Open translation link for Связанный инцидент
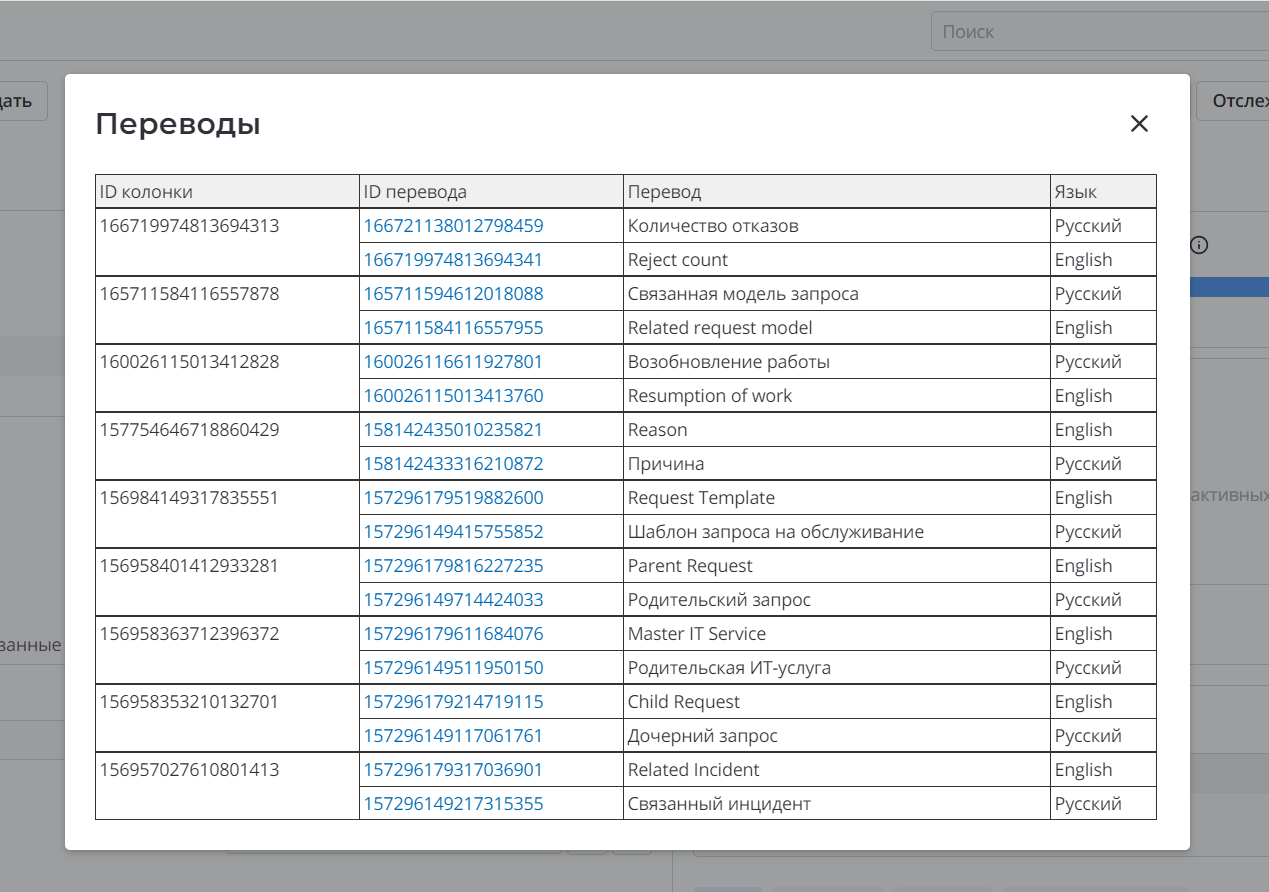Viewport: 1269px width, 892px height. point(453,804)
